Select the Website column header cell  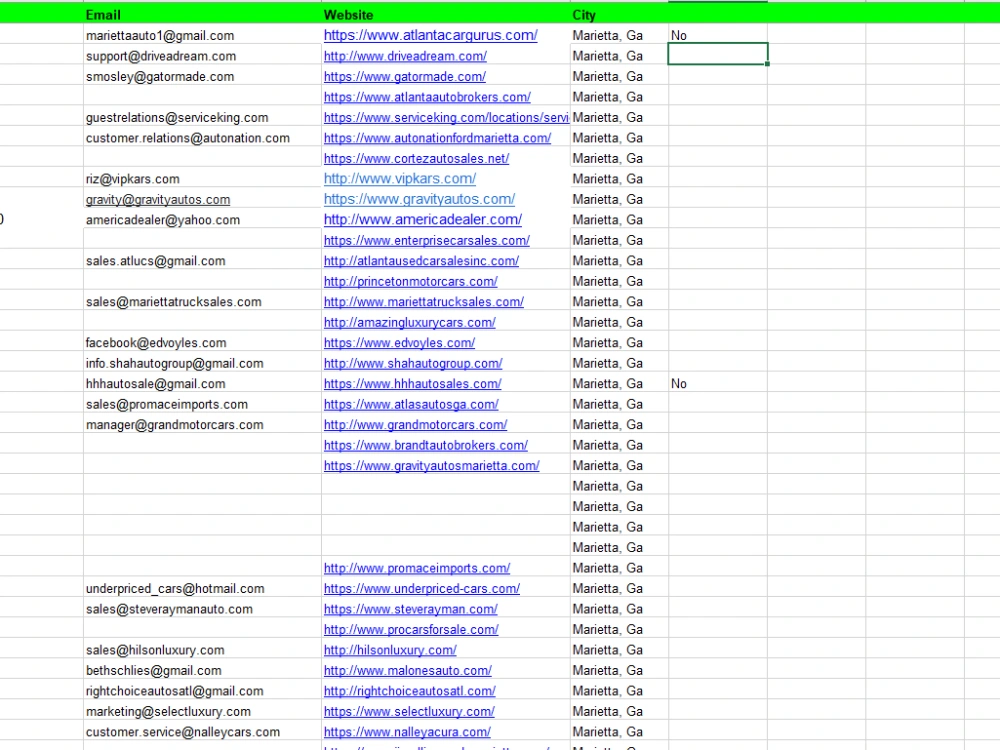(446, 14)
